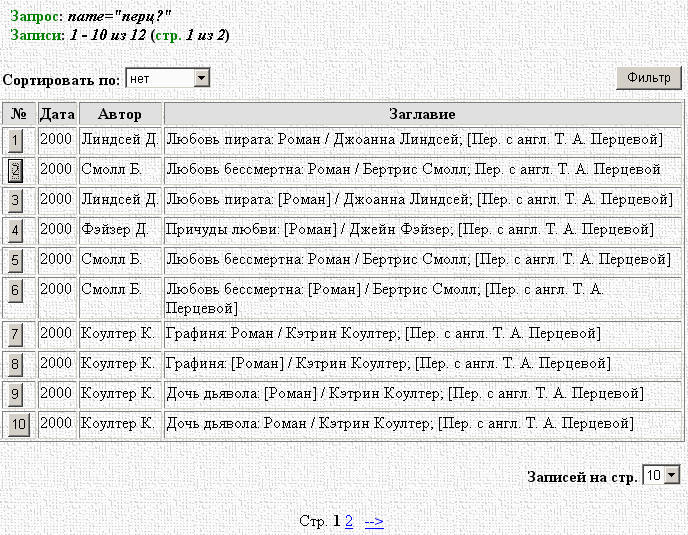
Task: Click the Заглавие column header
Action: (x=422, y=114)
